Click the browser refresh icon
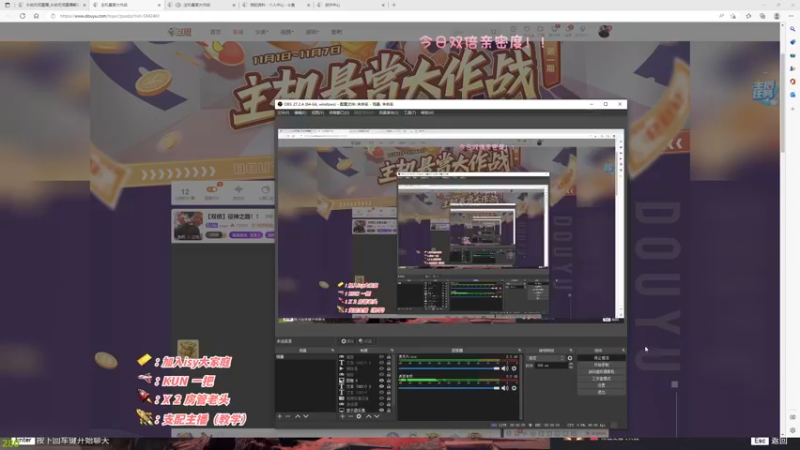 coord(22,16)
